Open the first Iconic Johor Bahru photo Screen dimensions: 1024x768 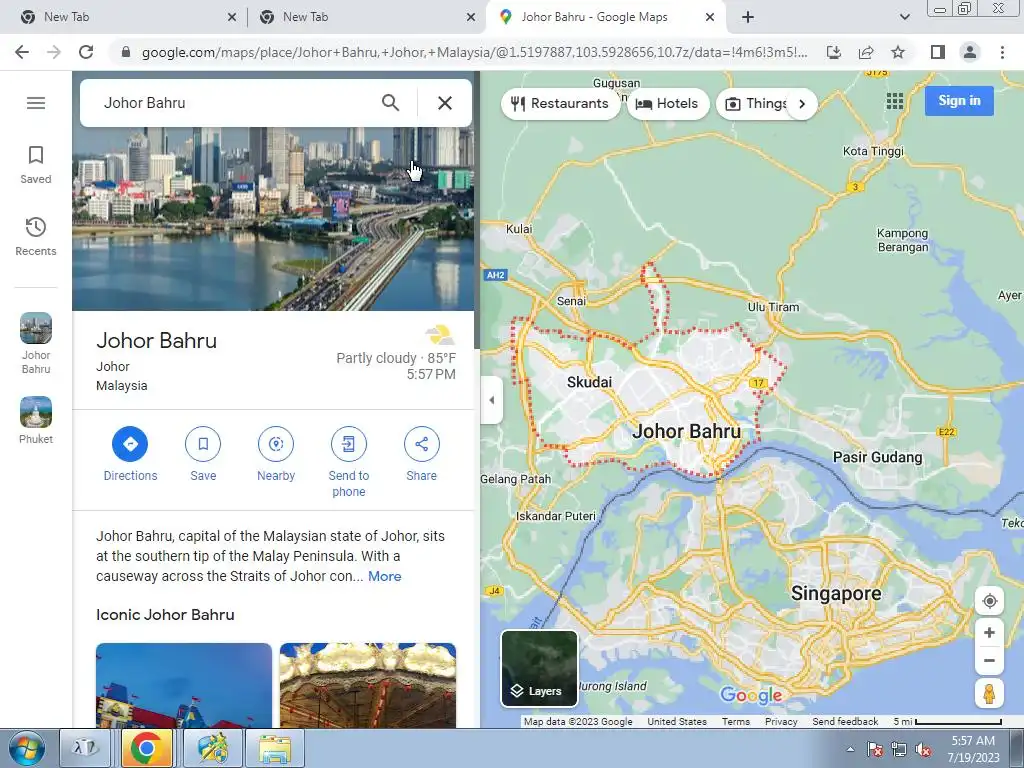(x=184, y=685)
